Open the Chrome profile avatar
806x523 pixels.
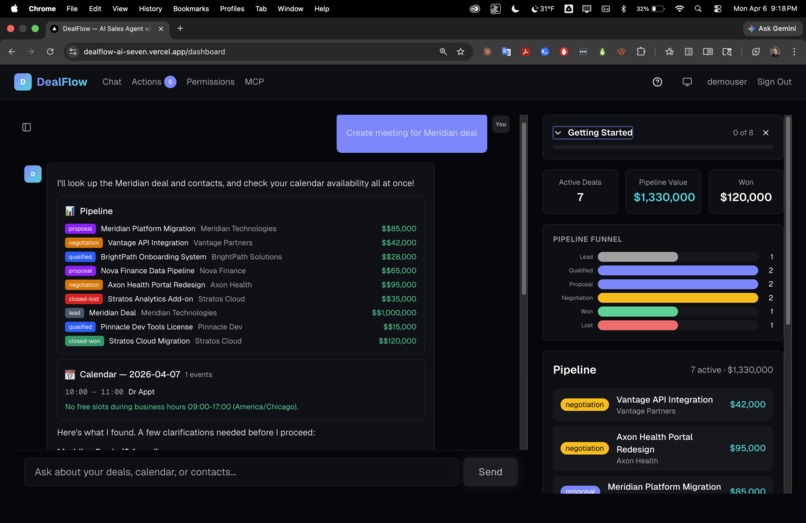pyautogui.click(x=775, y=51)
